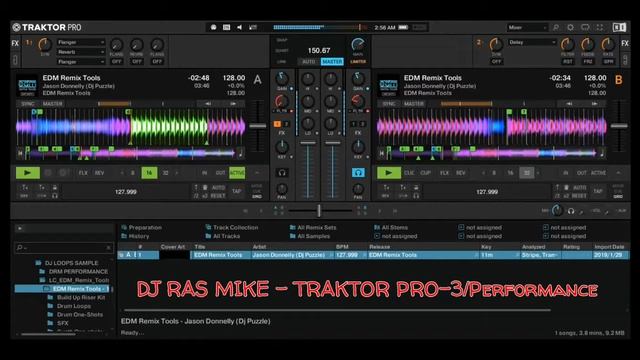Enable the first FLANG OFF button in FX 1
The height and width of the screenshot is (360, 640).
pyautogui.click(x=116, y=62)
